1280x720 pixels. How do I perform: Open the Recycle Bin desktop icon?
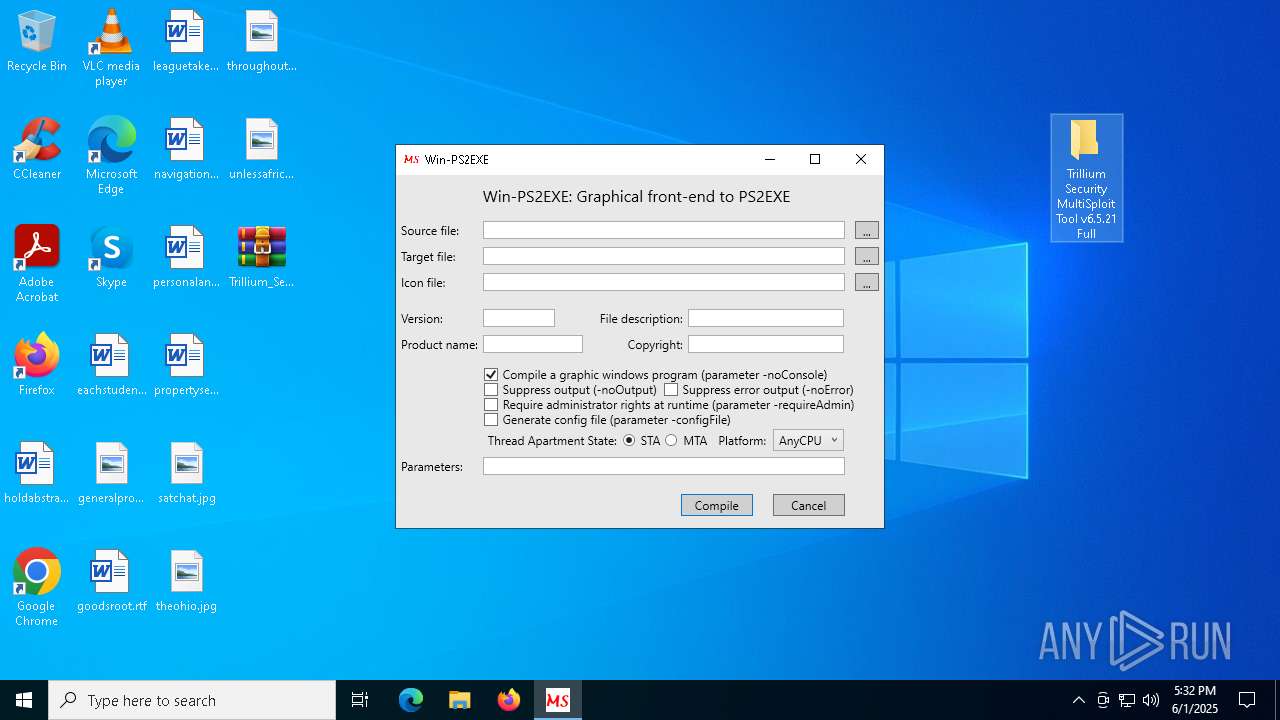click(37, 42)
